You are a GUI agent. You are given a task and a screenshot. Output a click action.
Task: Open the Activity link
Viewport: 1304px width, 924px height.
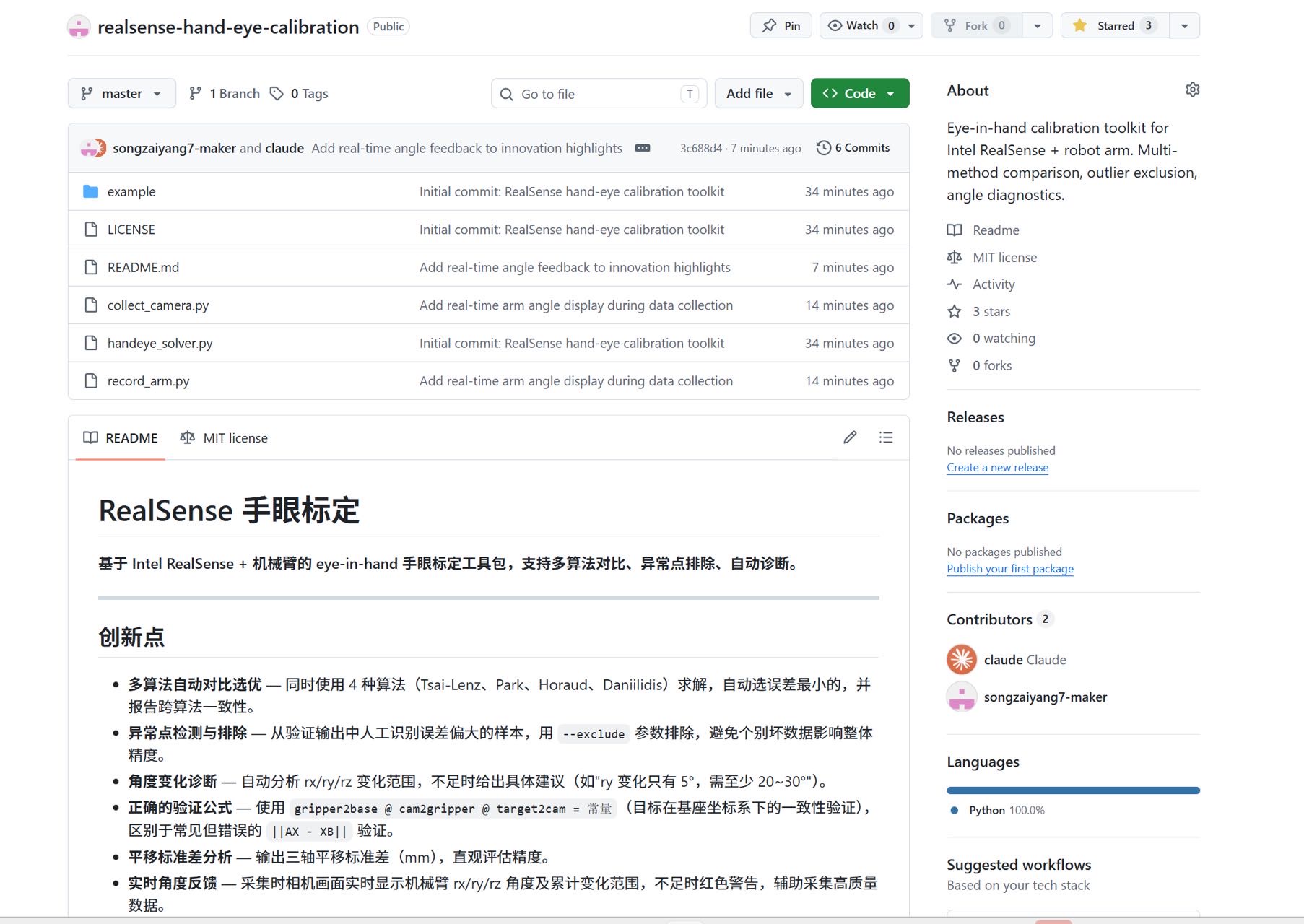[994, 284]
